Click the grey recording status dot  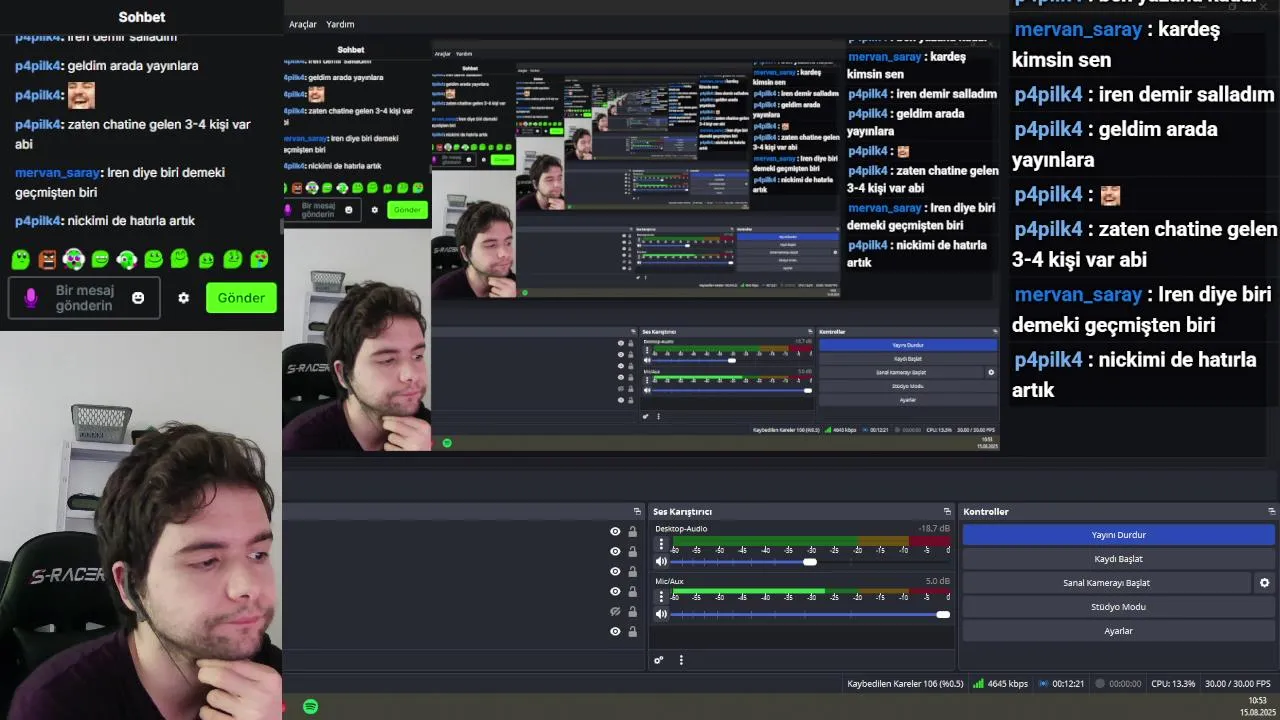click(1100, 684)
